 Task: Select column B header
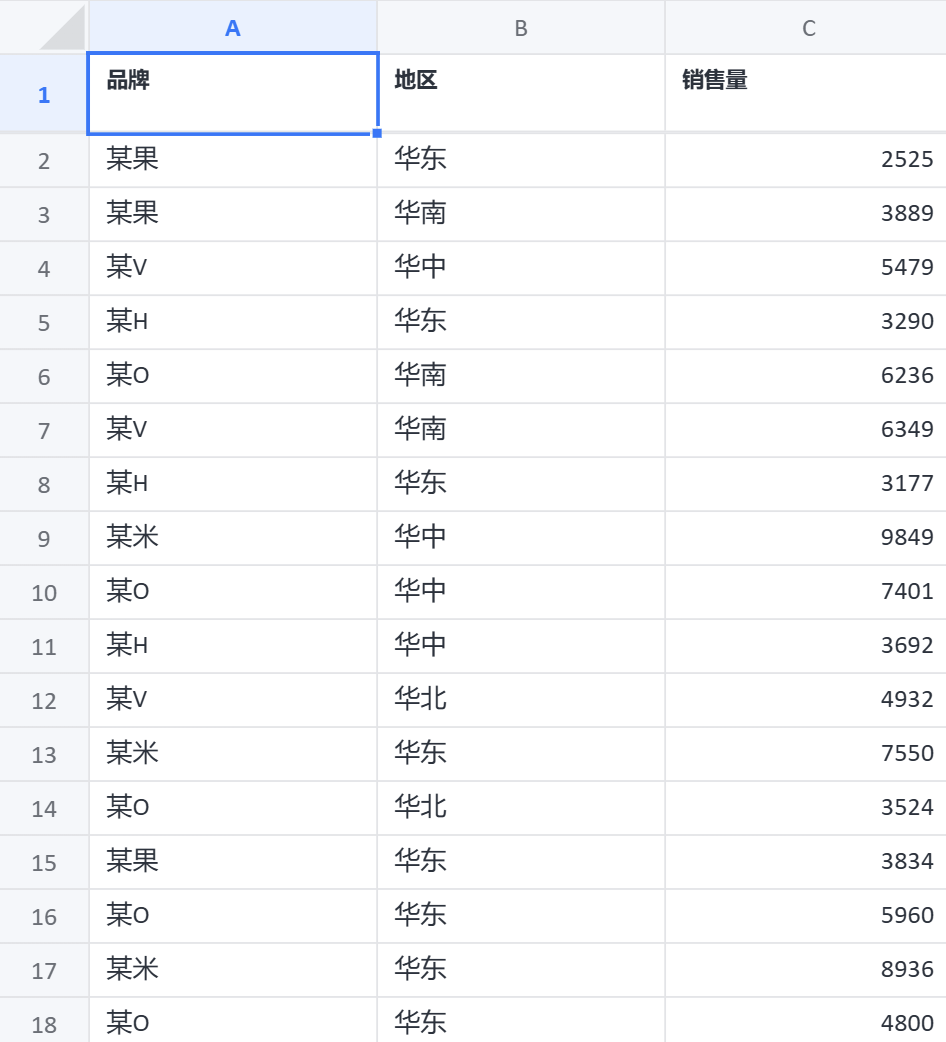click(521, 28)
